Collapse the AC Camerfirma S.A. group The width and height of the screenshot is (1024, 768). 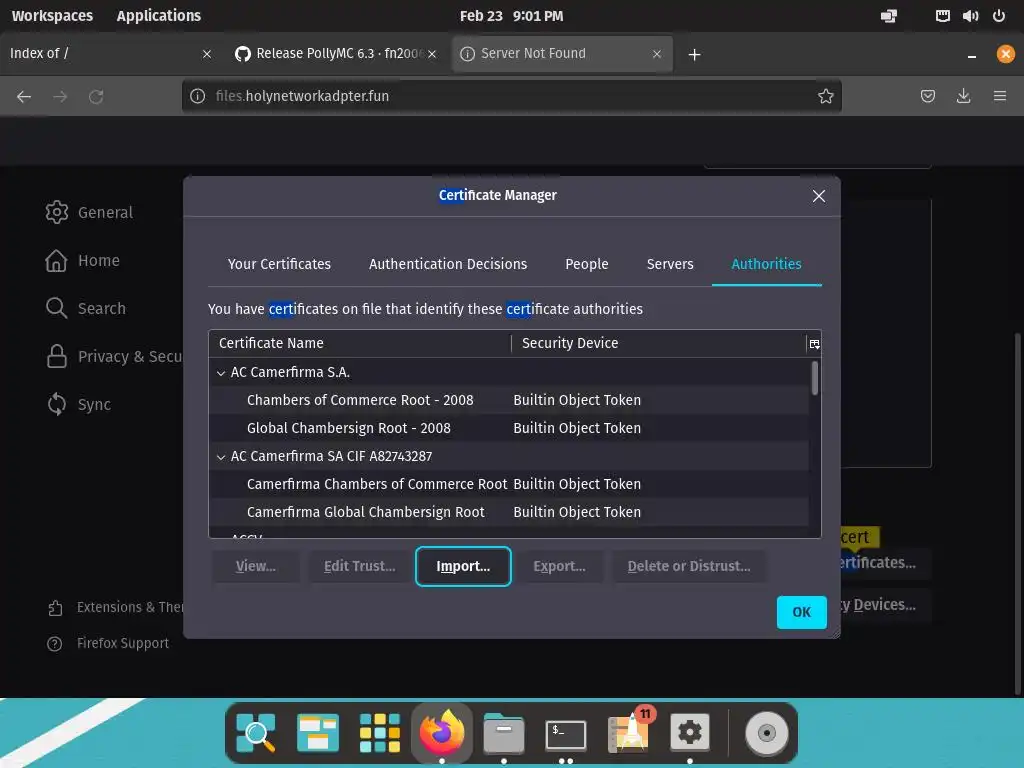point(221,373)
